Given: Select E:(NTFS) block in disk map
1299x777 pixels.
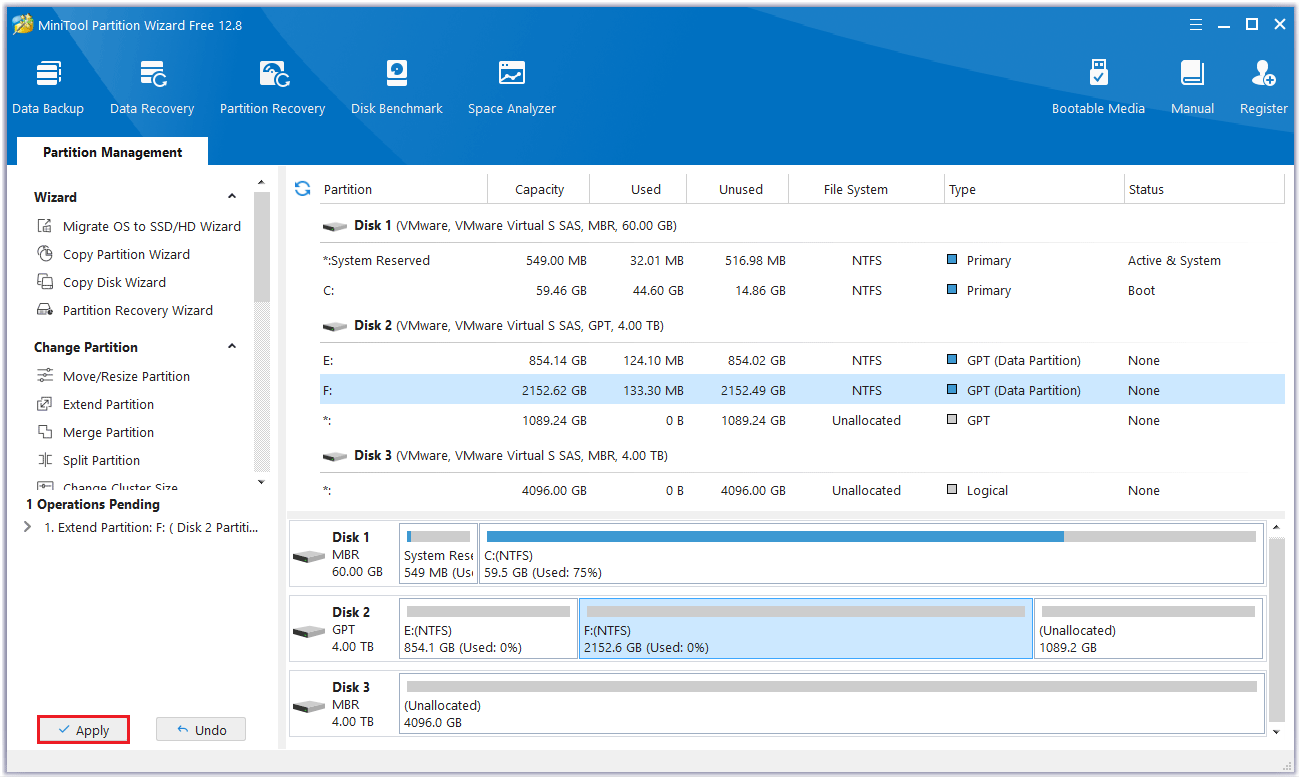Looking at the screenshot, I should (488, 629).
